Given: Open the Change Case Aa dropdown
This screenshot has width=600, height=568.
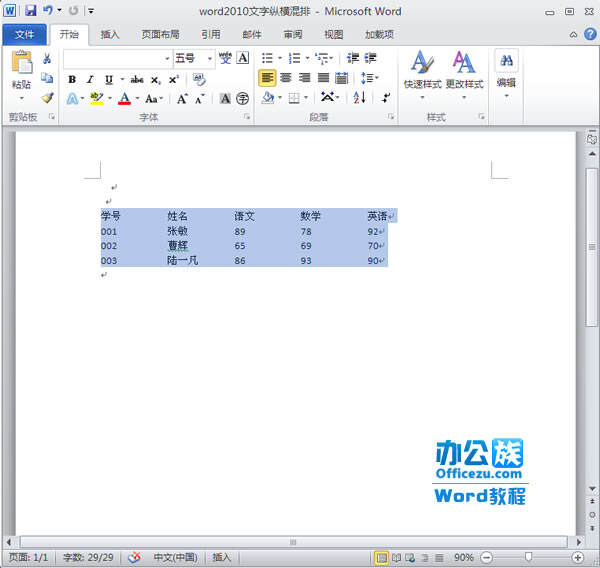Looking at the screenshot, I should [154, 99].
